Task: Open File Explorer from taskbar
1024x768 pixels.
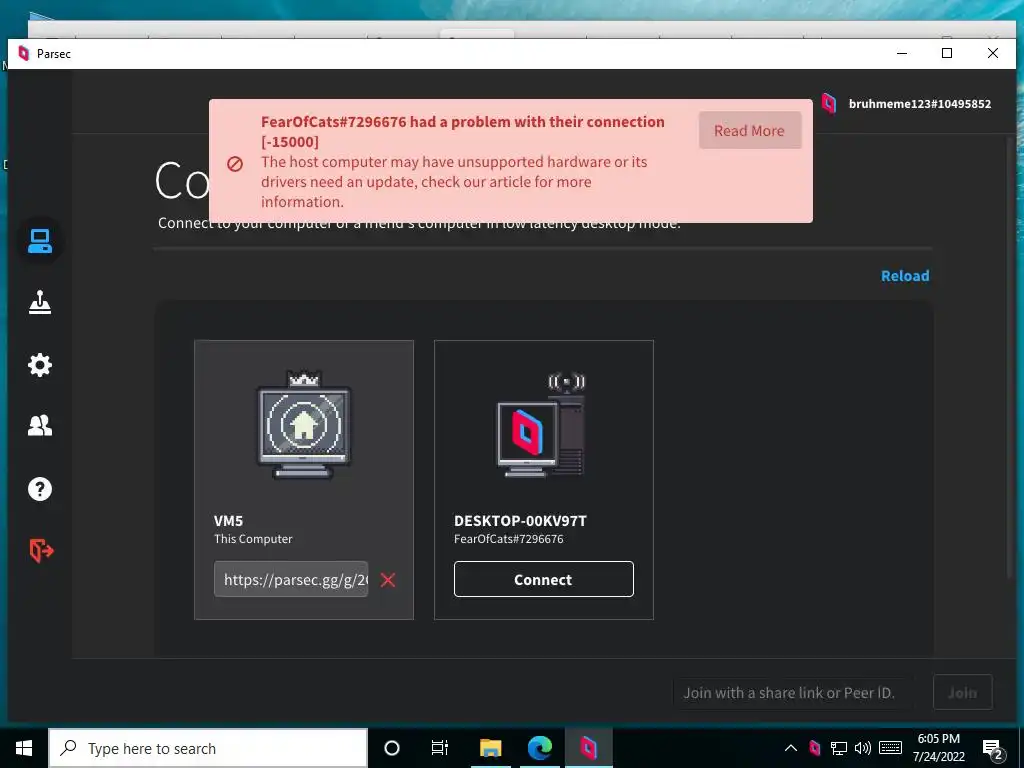Action: [490, 748]
